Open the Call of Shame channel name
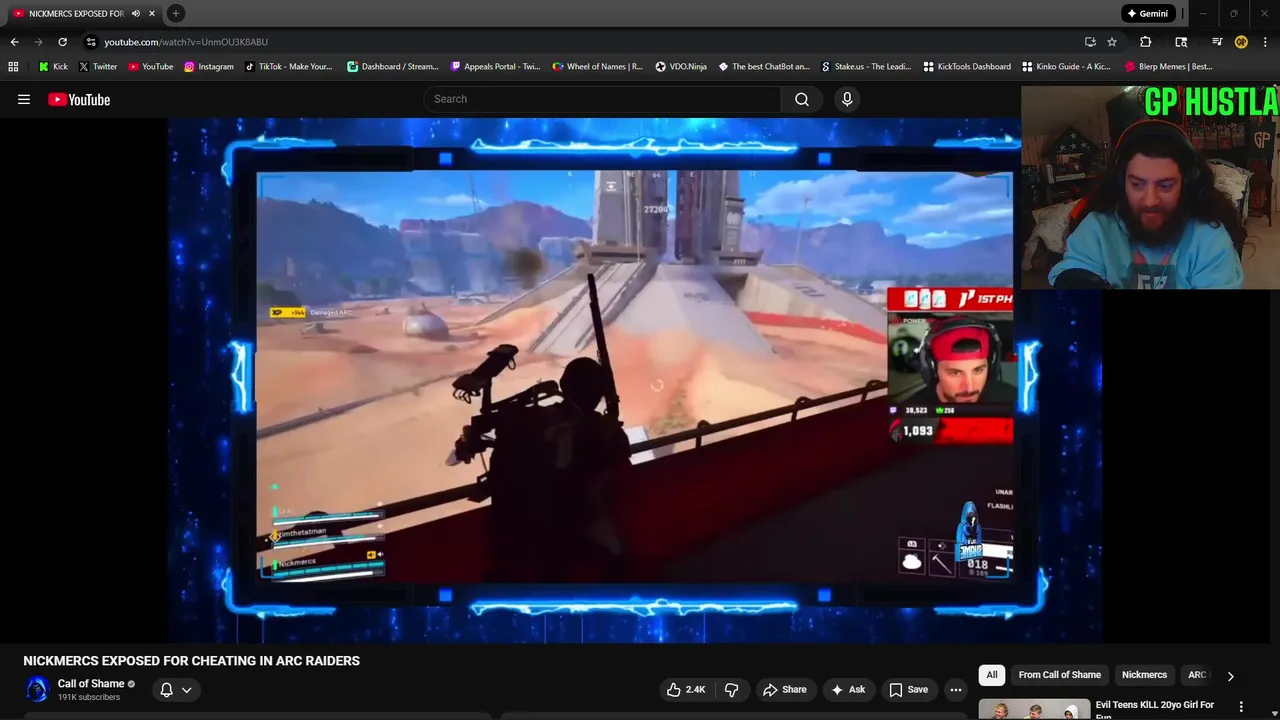The width and height of the screenshot is (1280, 720). pyautogui.click(x=91, y=684)
